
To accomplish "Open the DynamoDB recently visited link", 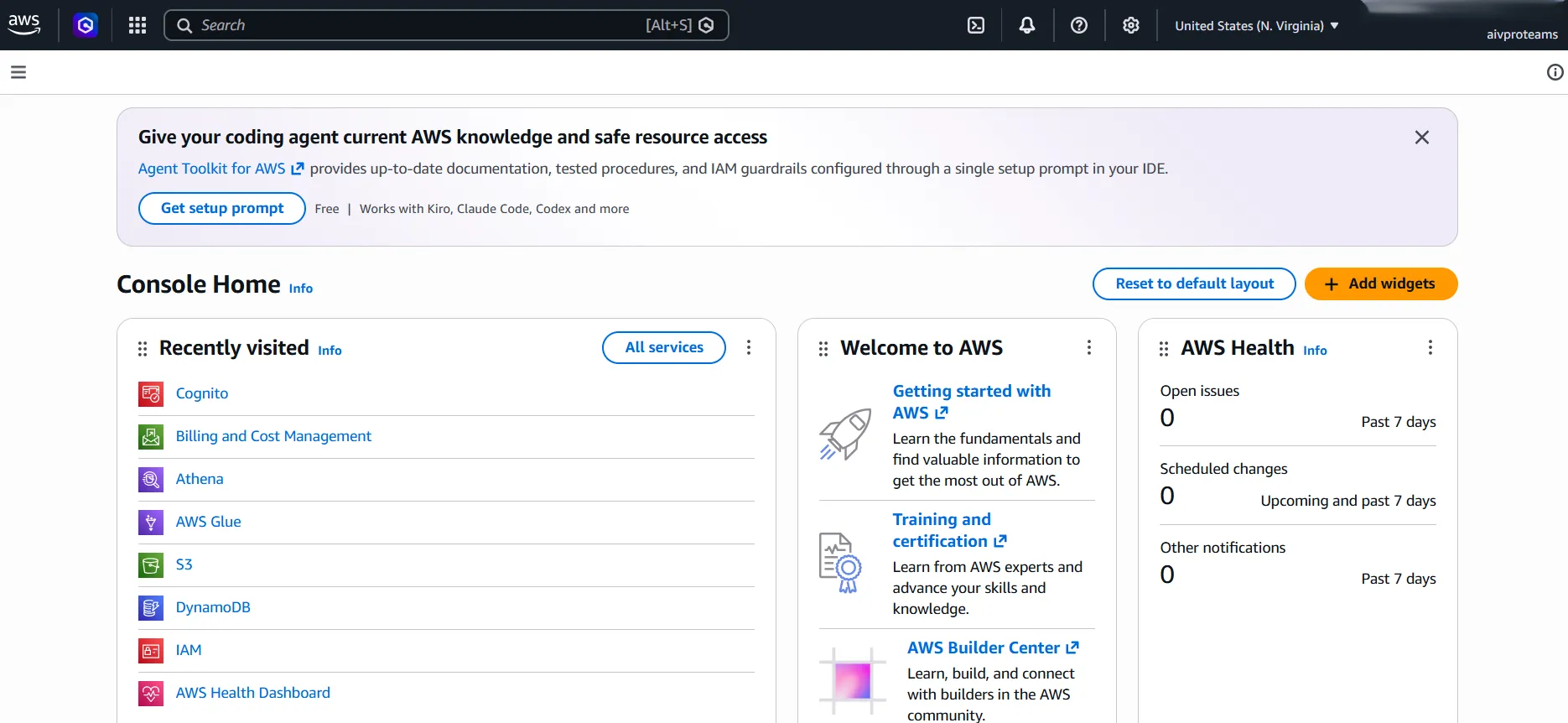I will [213, 607].
